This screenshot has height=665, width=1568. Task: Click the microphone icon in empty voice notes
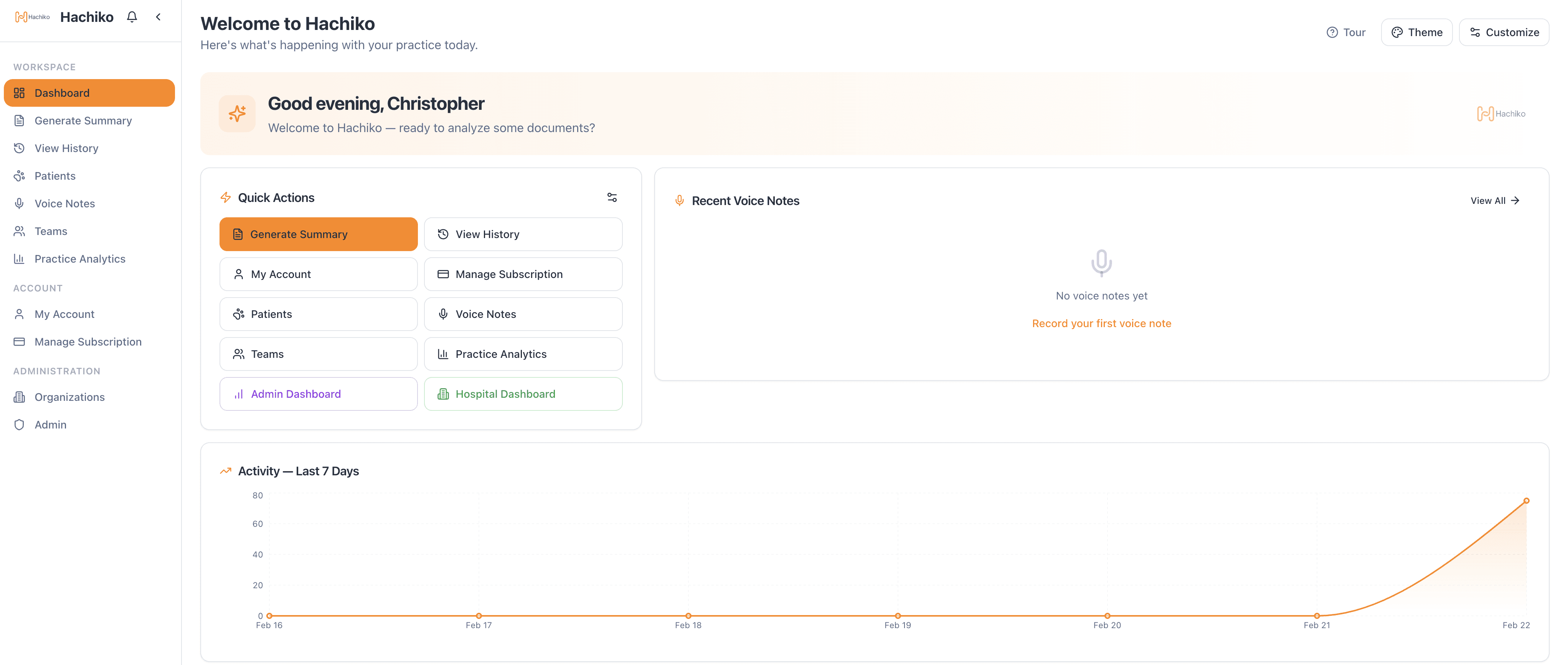pyautogui.click(x=1101, y=263)
